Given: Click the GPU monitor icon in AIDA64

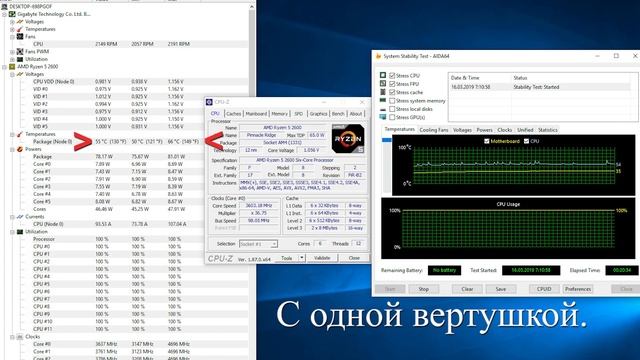Looking at the screenshot, I should [x=383, y=117].
